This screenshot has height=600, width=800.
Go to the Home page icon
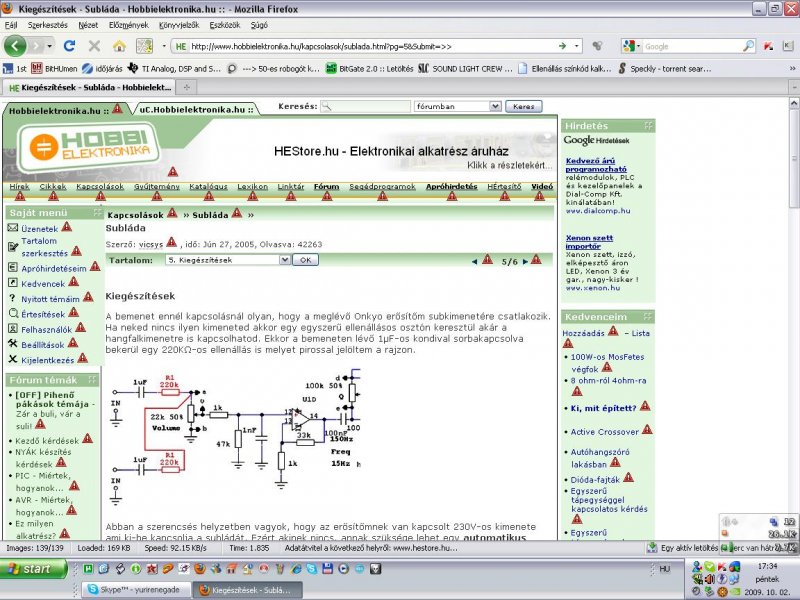(119, 46)
